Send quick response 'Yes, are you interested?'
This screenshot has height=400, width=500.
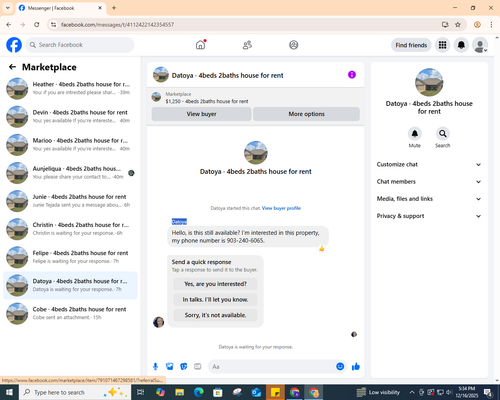tap(215, 284)
